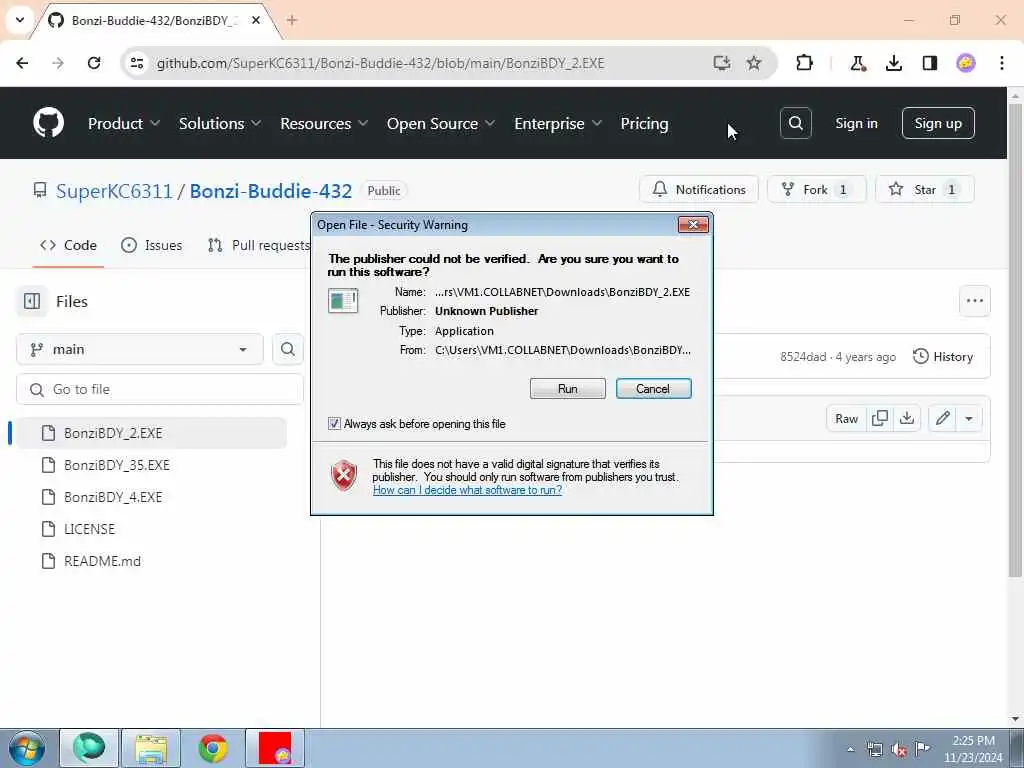Open the three-dot more file actions button

[x=974, y=301]
